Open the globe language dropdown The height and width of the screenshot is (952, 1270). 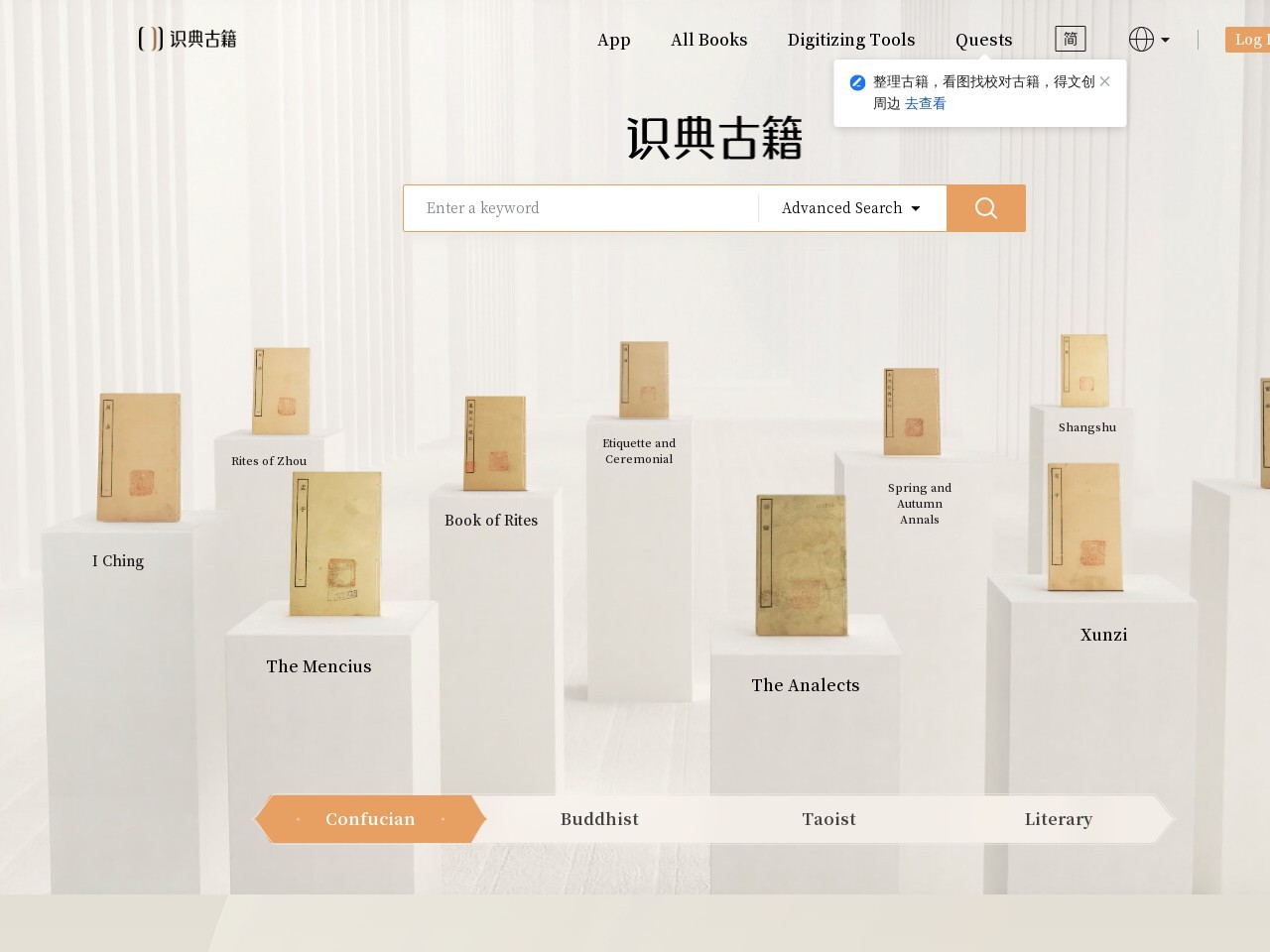pyautogui.click(x=1148, y=40)
